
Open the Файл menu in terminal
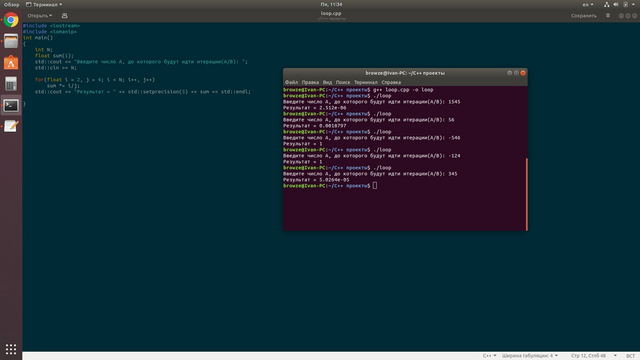(291, 82)
